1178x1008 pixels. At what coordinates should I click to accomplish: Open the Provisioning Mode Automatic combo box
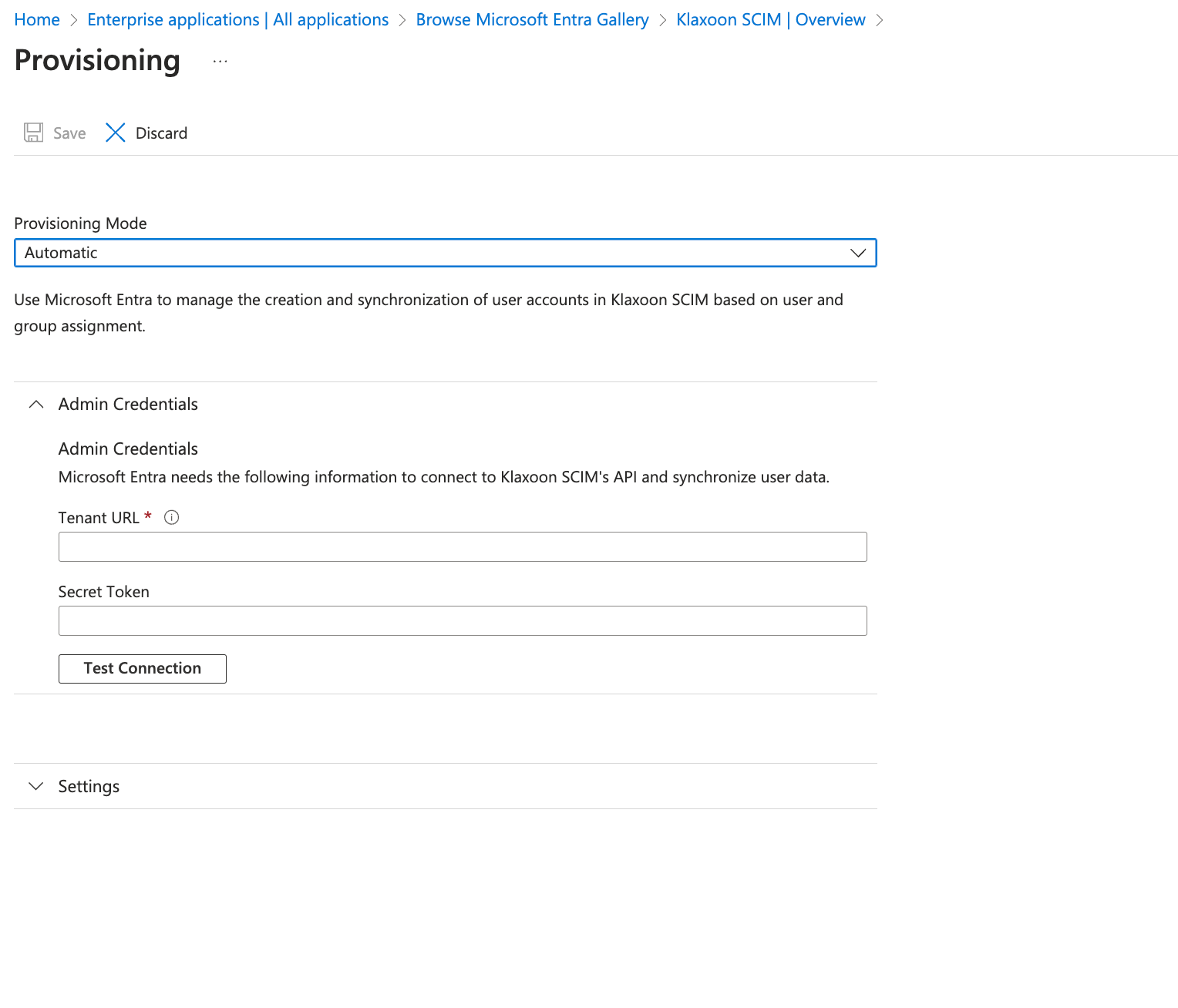click(x=432, y=253)
